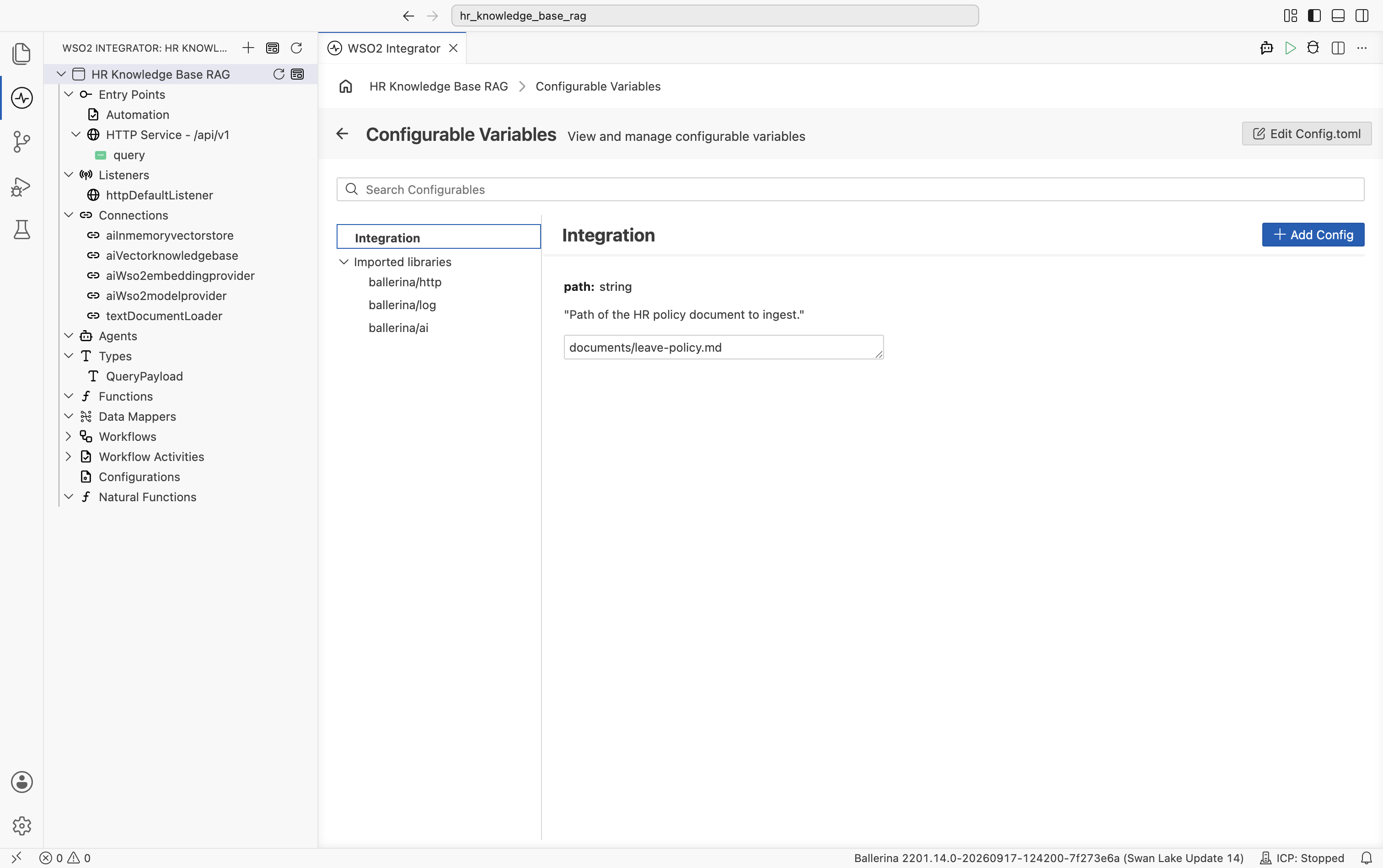1383x868 pixels.
Task: Expand the Workflow Activities node
Action: click(68, 456)
